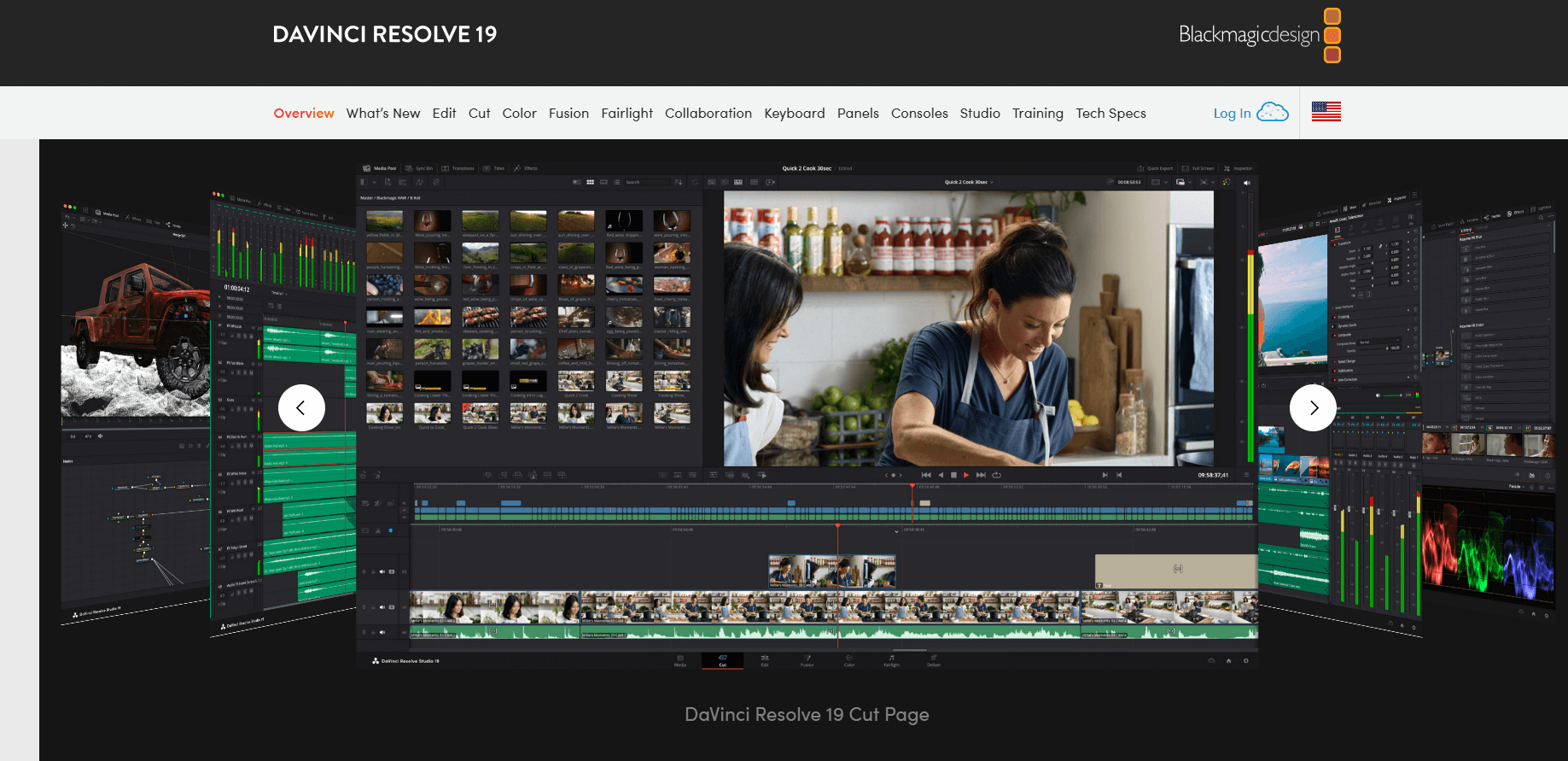Switch to the Transitions tab

click(x=458, y=168)
